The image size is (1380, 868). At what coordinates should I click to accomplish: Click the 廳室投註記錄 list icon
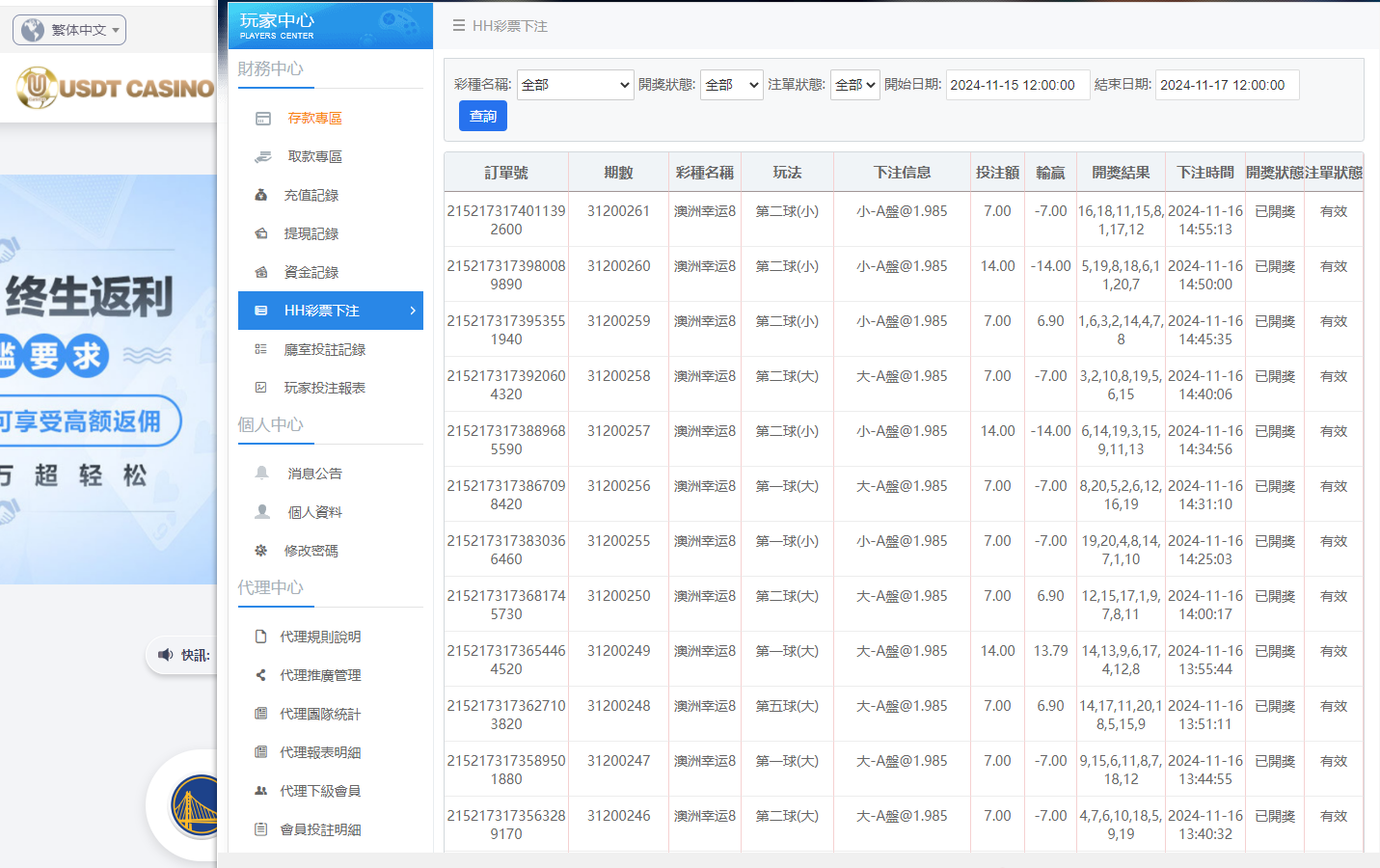pos(259,349)
